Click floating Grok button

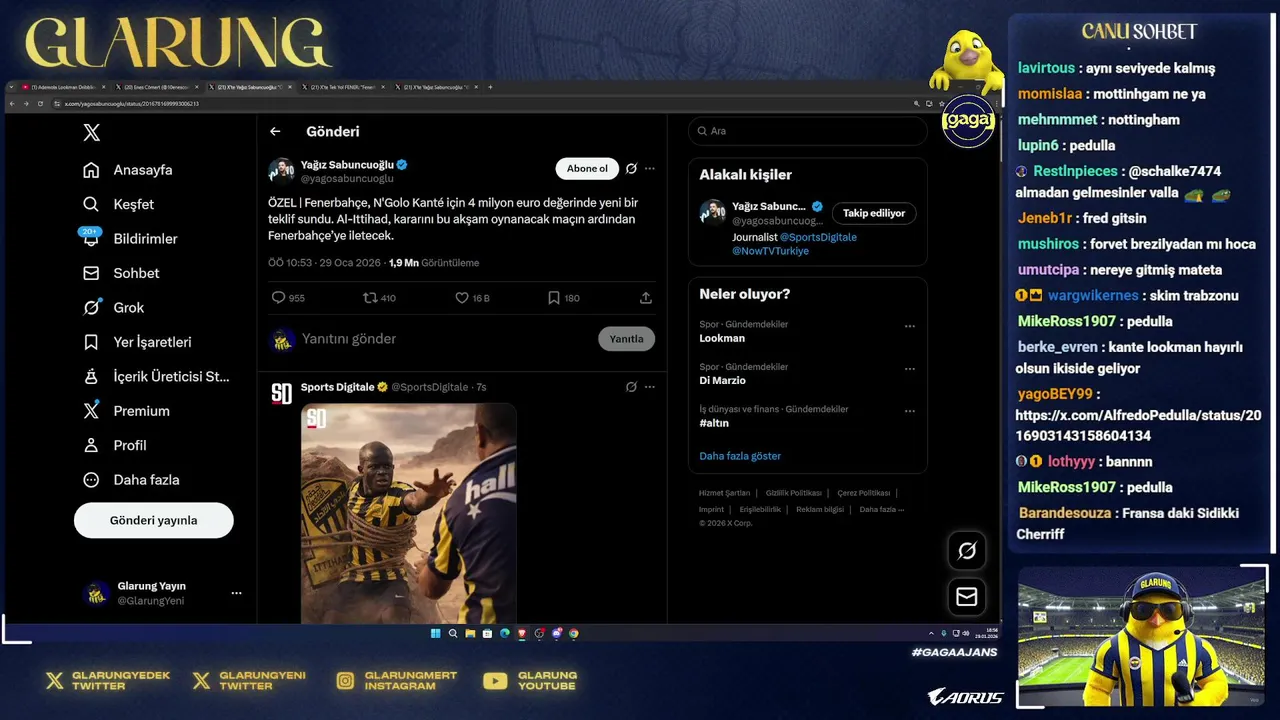pos(967,550)
